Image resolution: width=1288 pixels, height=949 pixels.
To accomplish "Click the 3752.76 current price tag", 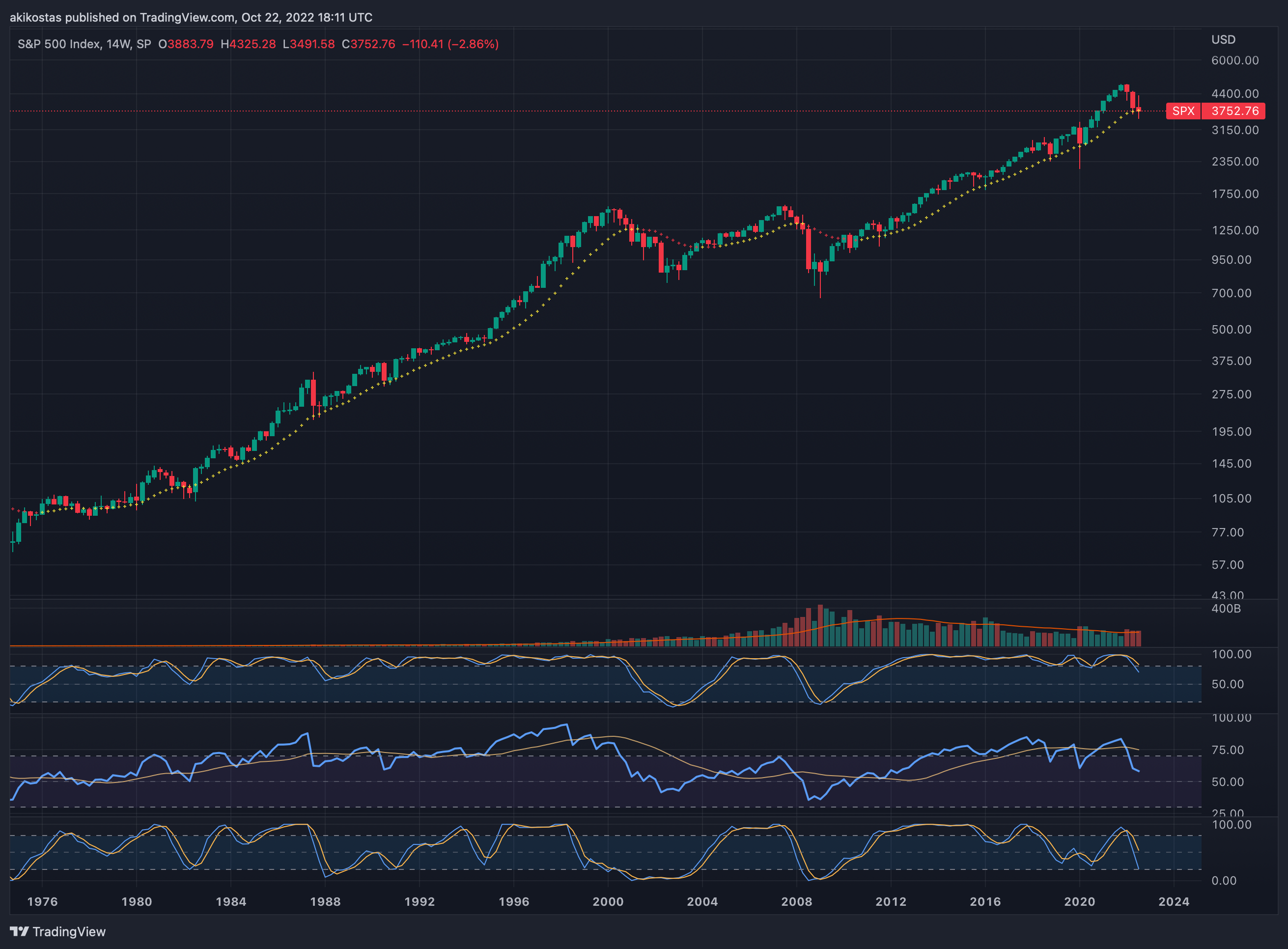I will (x=1234, y=111).
